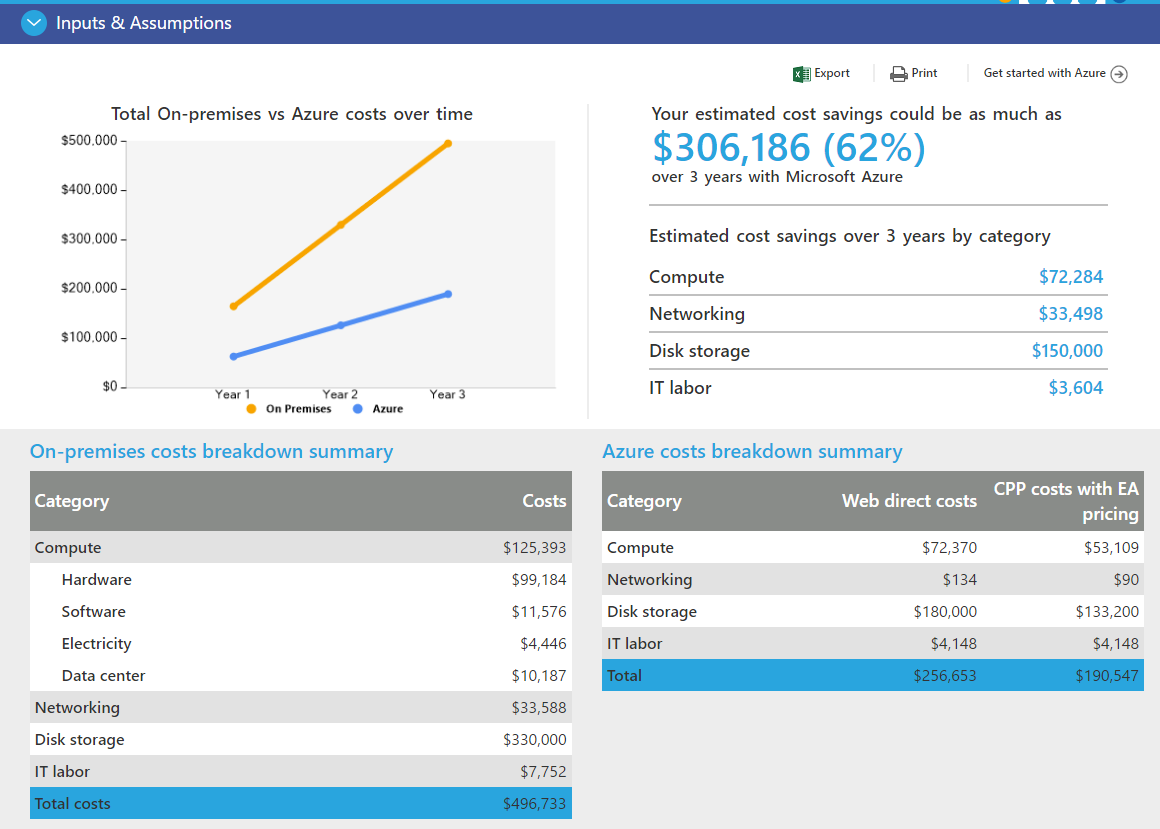Screen dimensions: 1160x829
Task: Click the circled arrow after Get started
Action: coord(1119,74)
